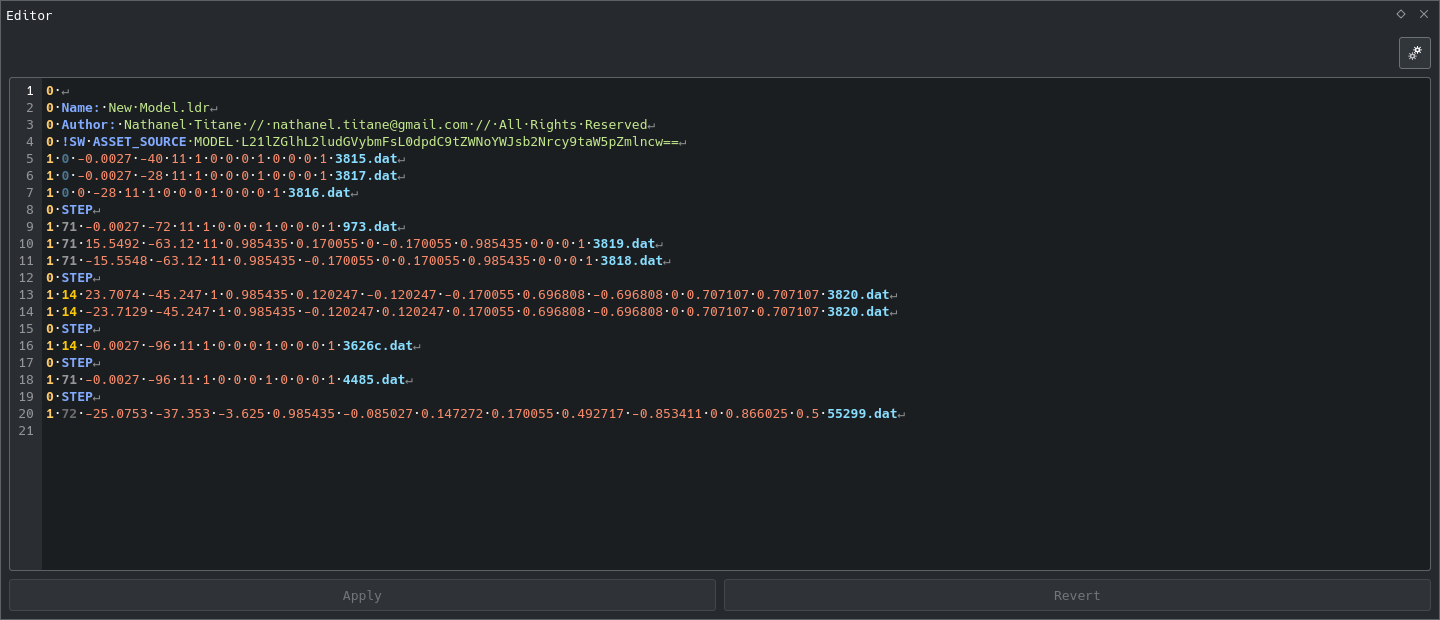
Task: Click the float panel diamond icon
Action: [1401, 14]
